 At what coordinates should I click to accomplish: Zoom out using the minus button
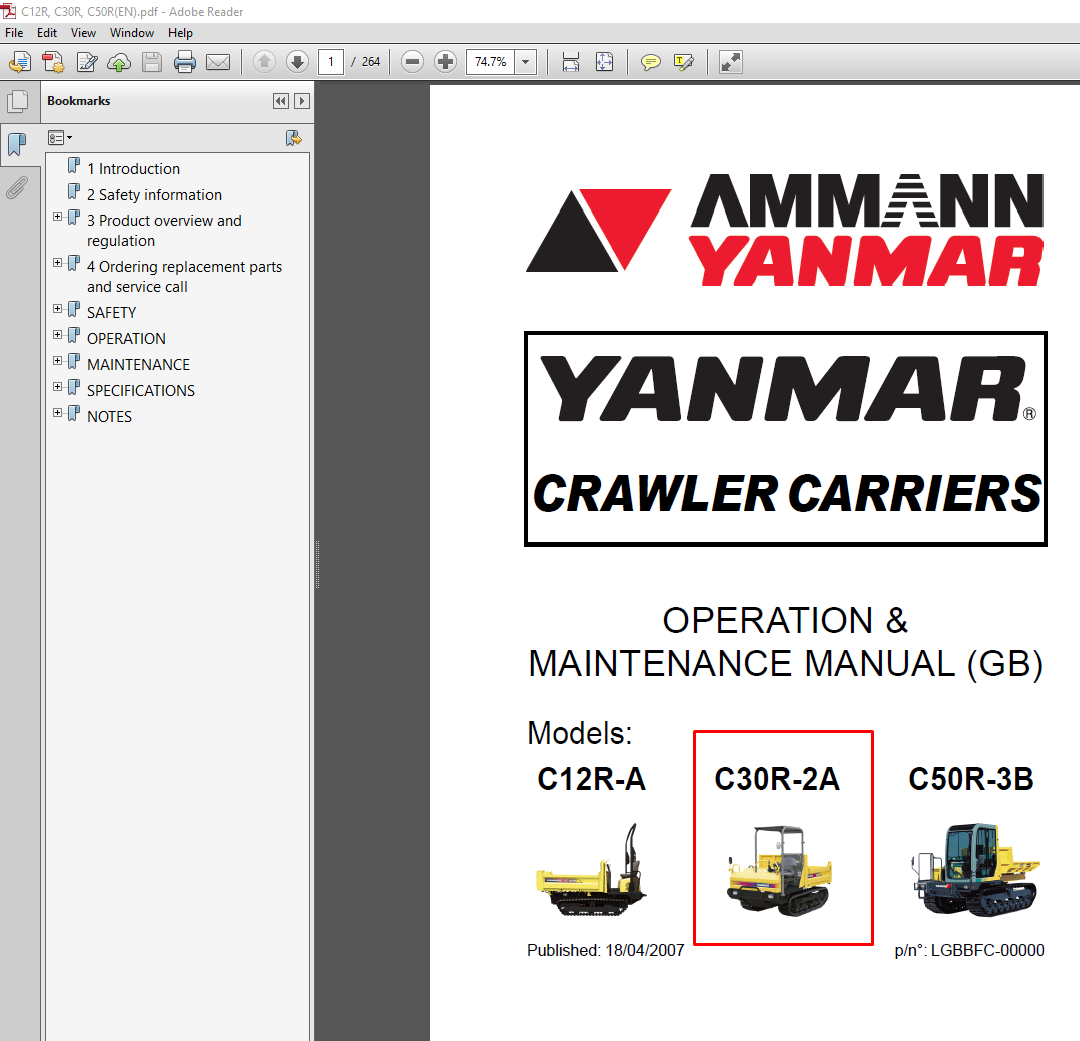click(412, 62)
